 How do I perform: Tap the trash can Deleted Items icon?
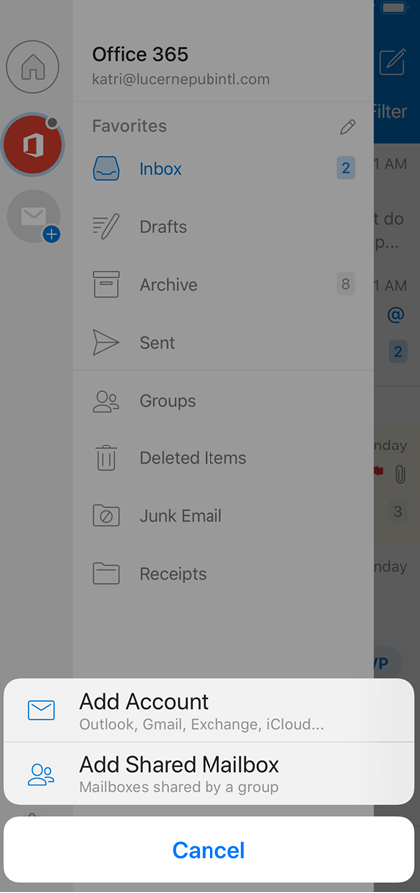tap(106, 458)
